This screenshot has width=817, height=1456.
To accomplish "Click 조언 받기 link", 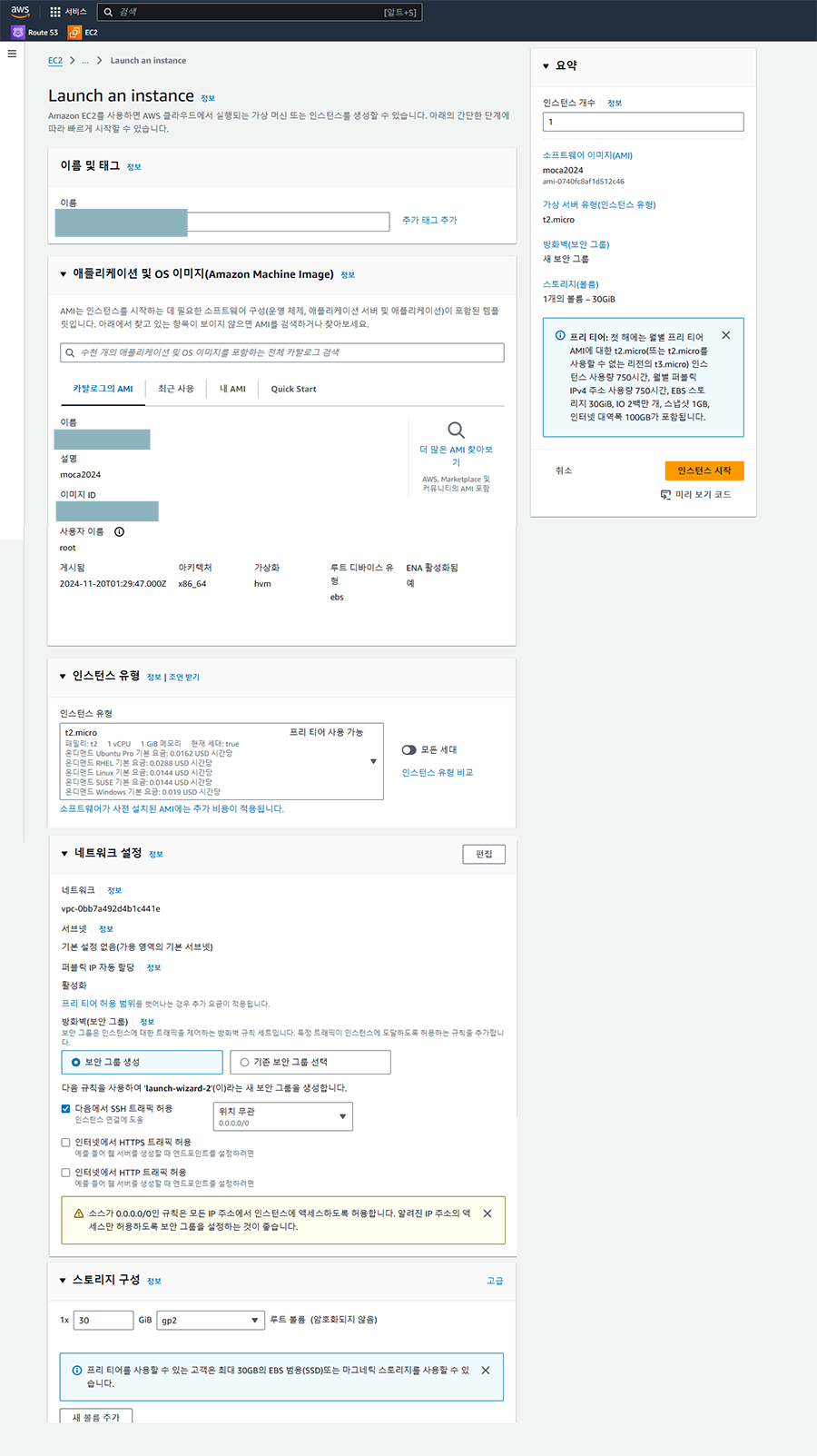I will click(184, 678).
